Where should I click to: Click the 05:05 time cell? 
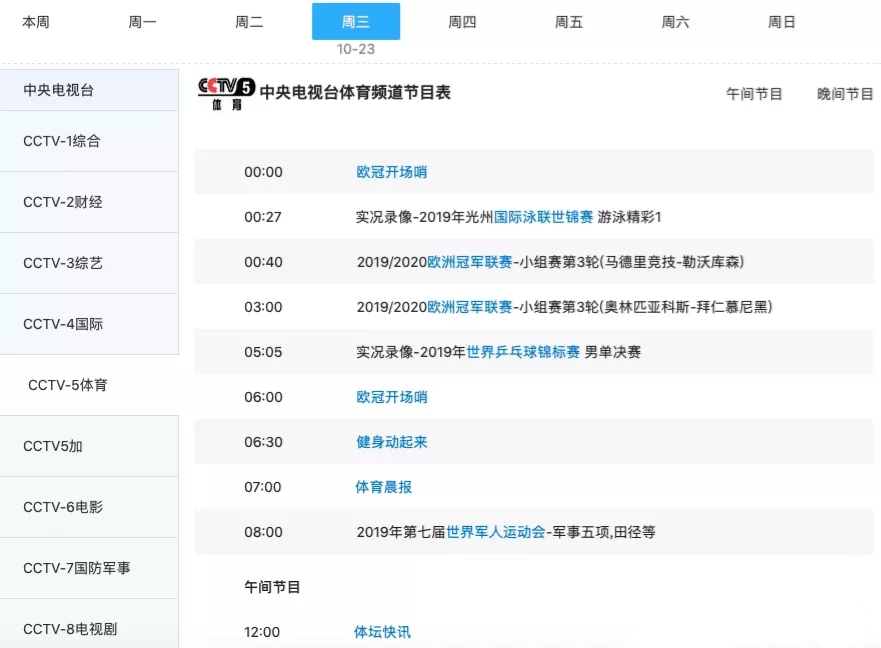[263, 352]
